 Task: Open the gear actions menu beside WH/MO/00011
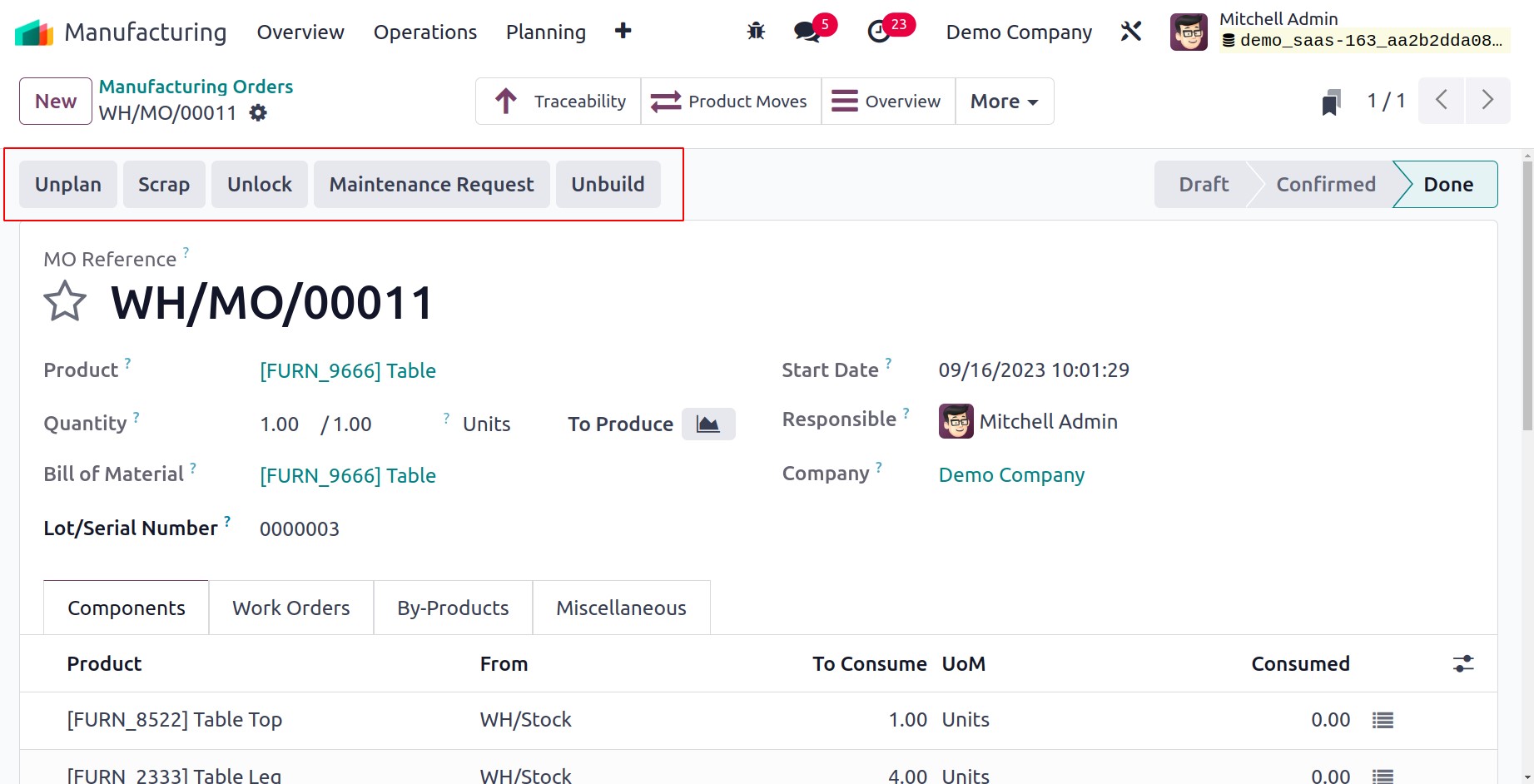point(258,112)
